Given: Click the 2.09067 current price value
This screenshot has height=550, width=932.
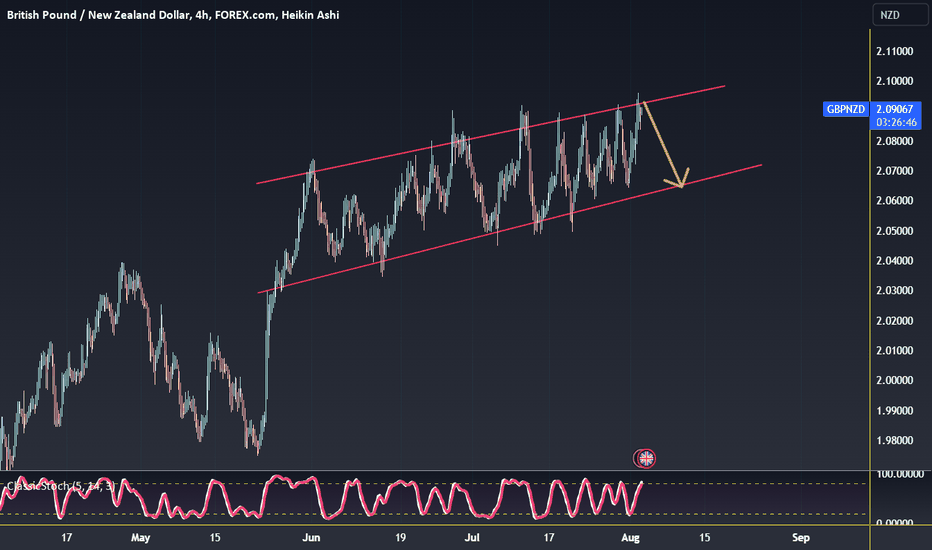Looking at the screenshot, I should (x=895, y=109).
